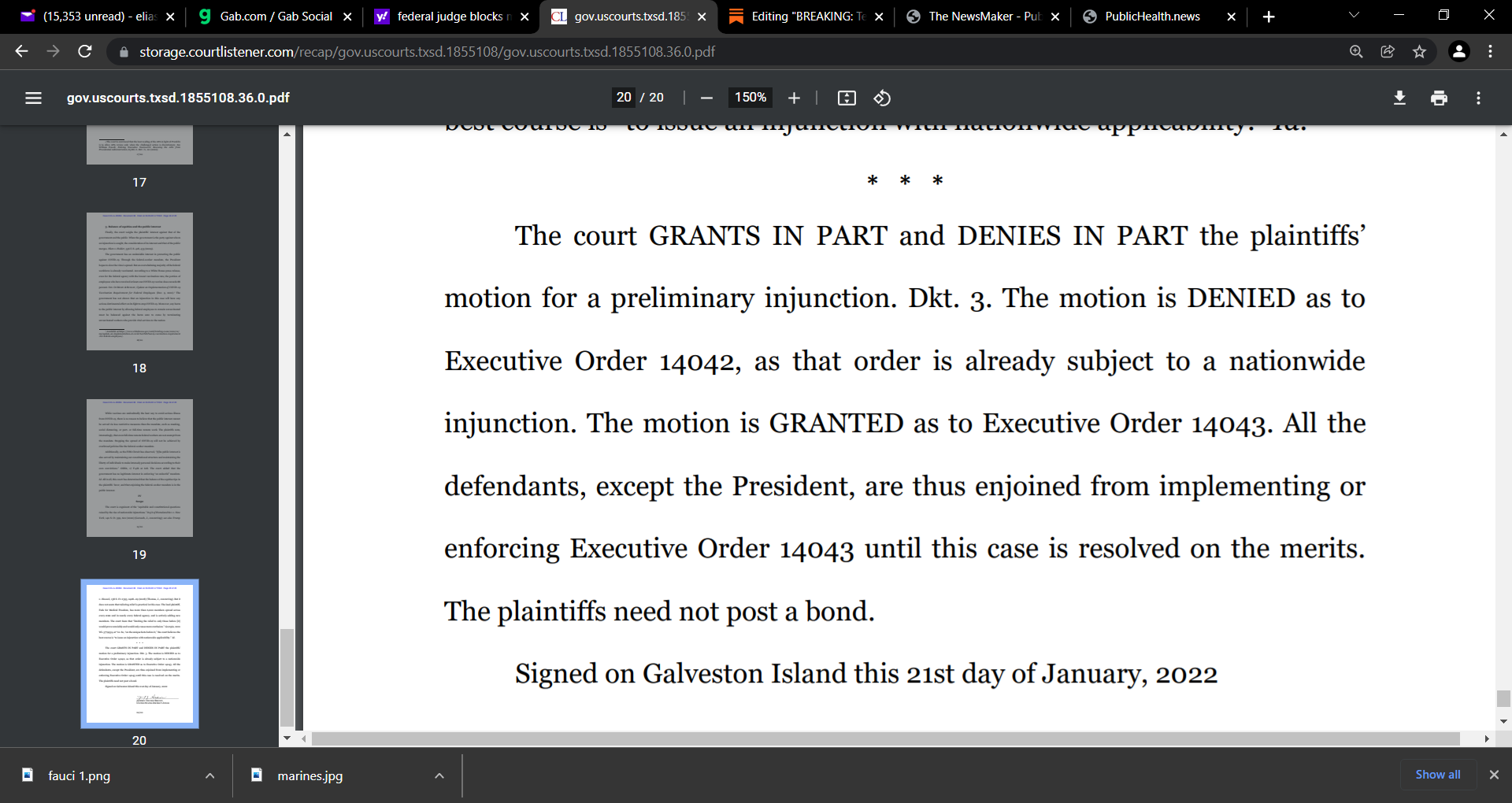
Task: Switch to the Gab.com / Gab Social tab
Action: point(272,17)
